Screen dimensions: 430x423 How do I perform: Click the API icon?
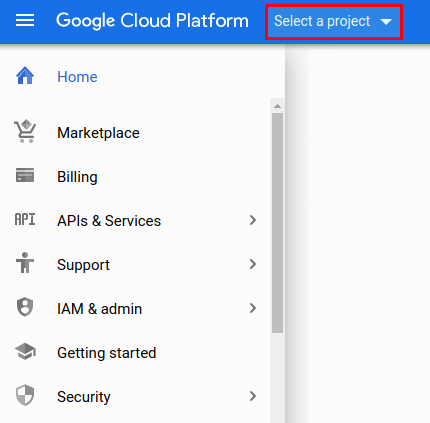coord(25,220)
